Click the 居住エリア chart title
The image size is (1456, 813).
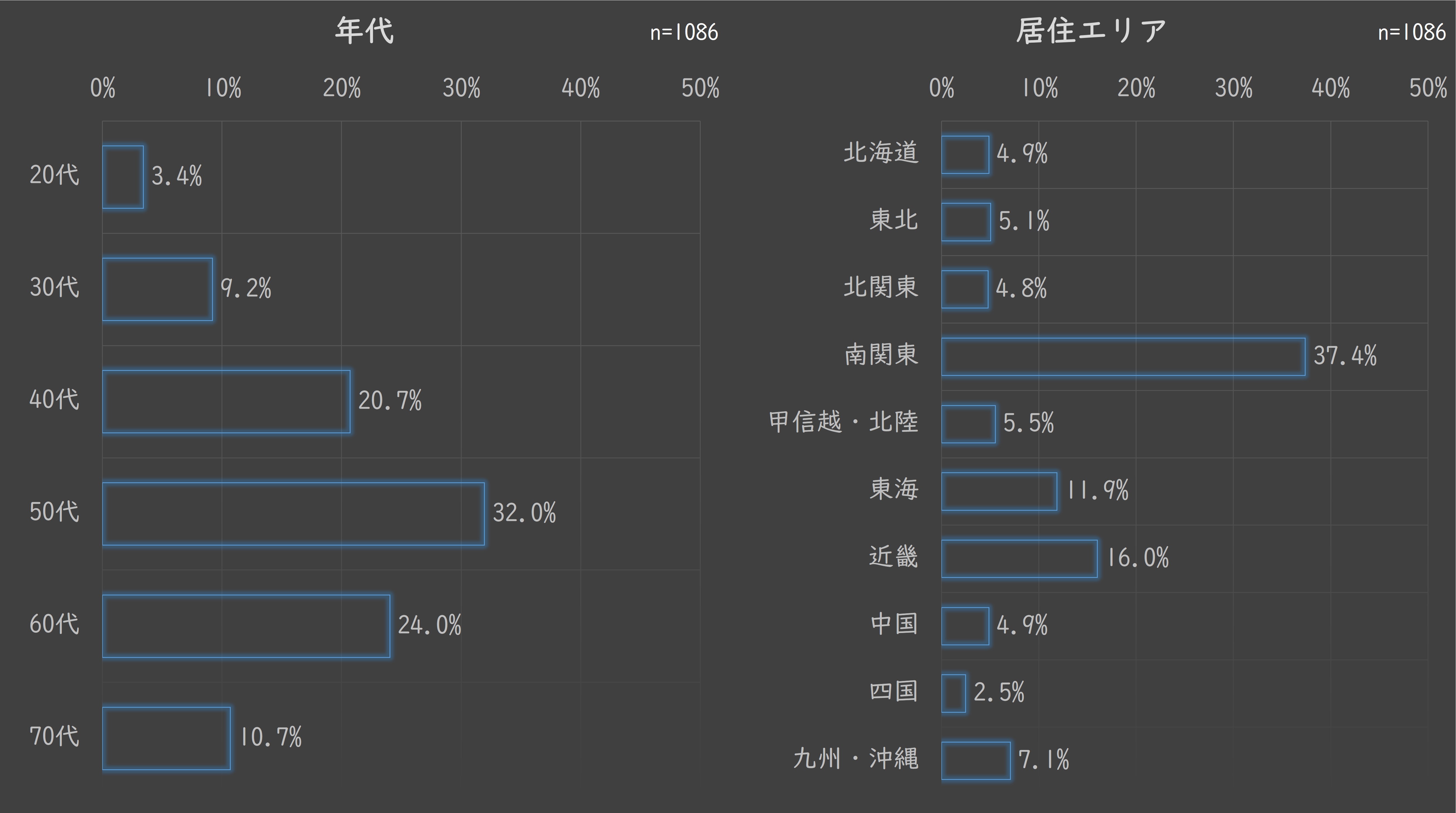[x=1091, y=31]
